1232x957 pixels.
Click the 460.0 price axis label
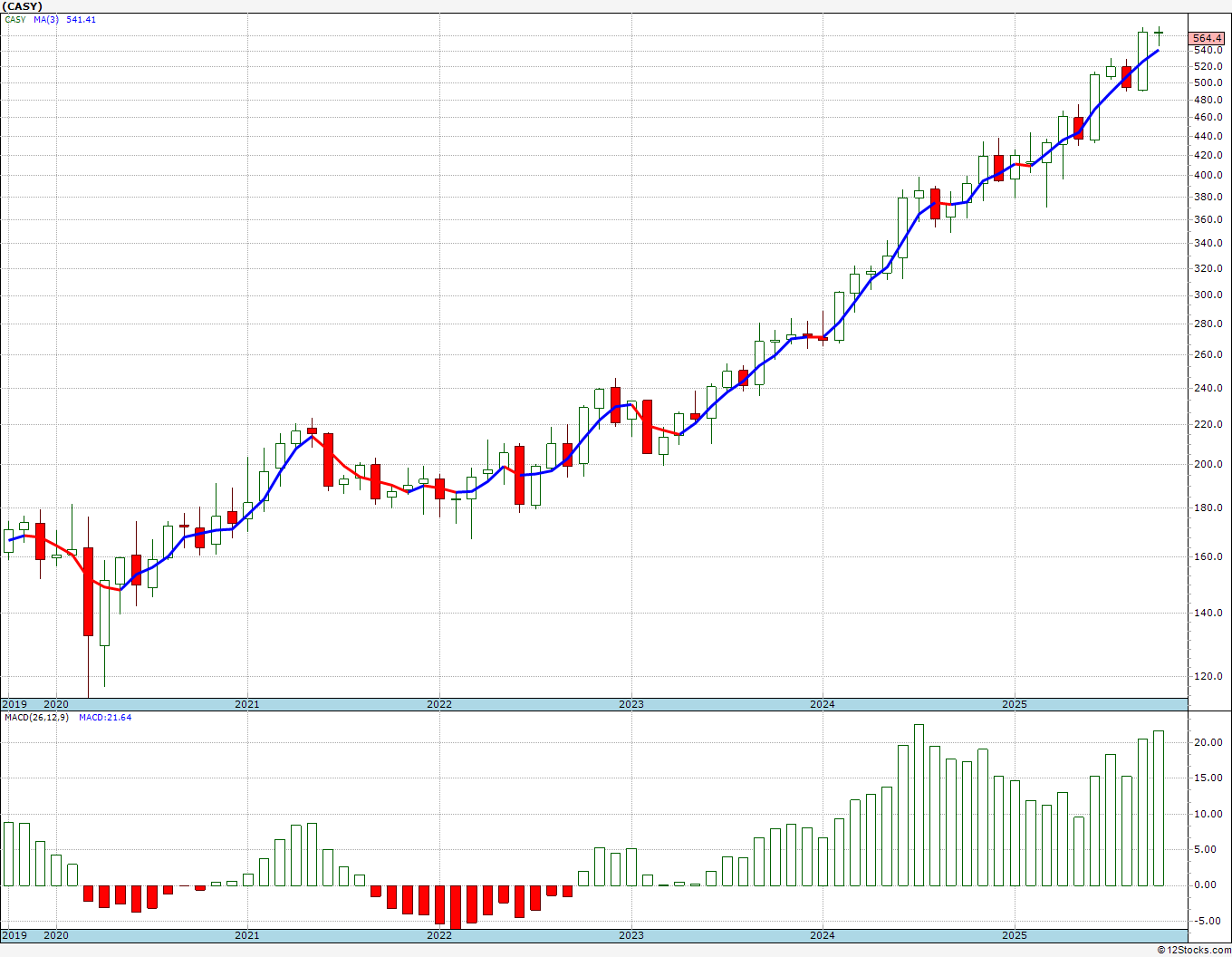pyautogui.click(x=1207, y=118)
